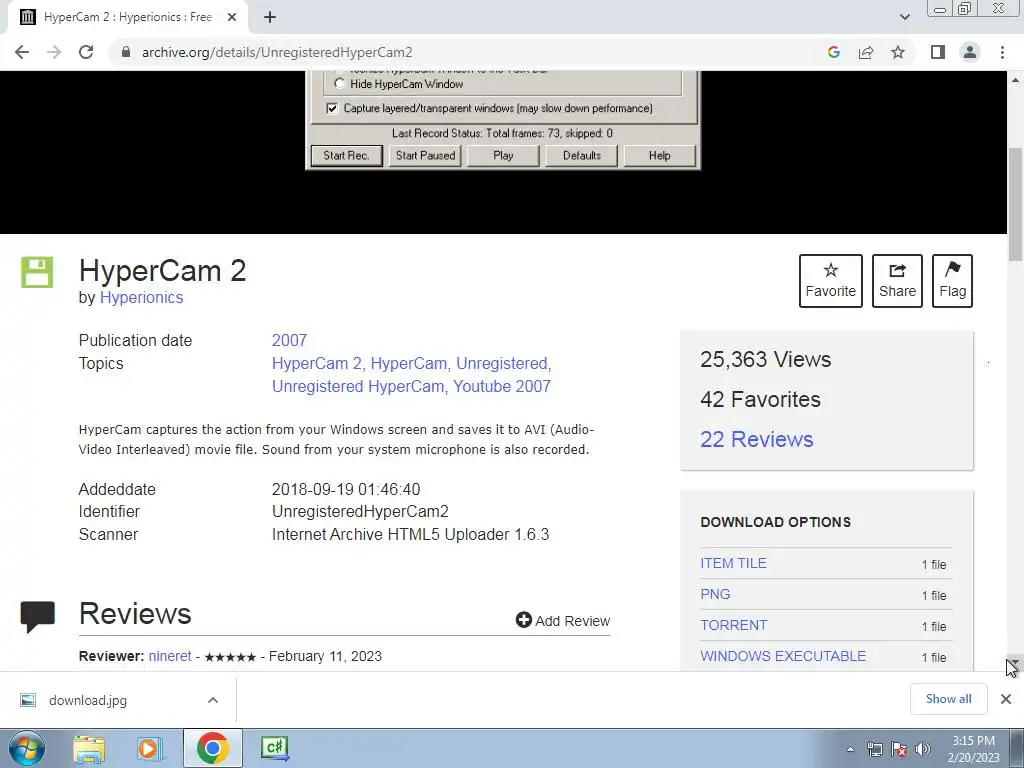Go back to the previous page
This screenshot has height=768, width=1024.
pos(22,52)
